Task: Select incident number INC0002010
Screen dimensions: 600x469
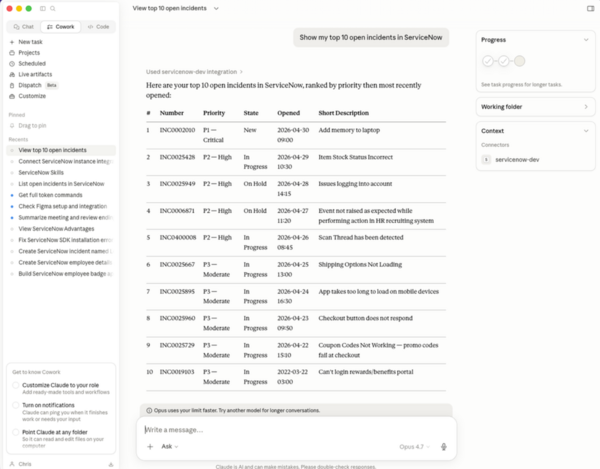Action: pos(177,130)
